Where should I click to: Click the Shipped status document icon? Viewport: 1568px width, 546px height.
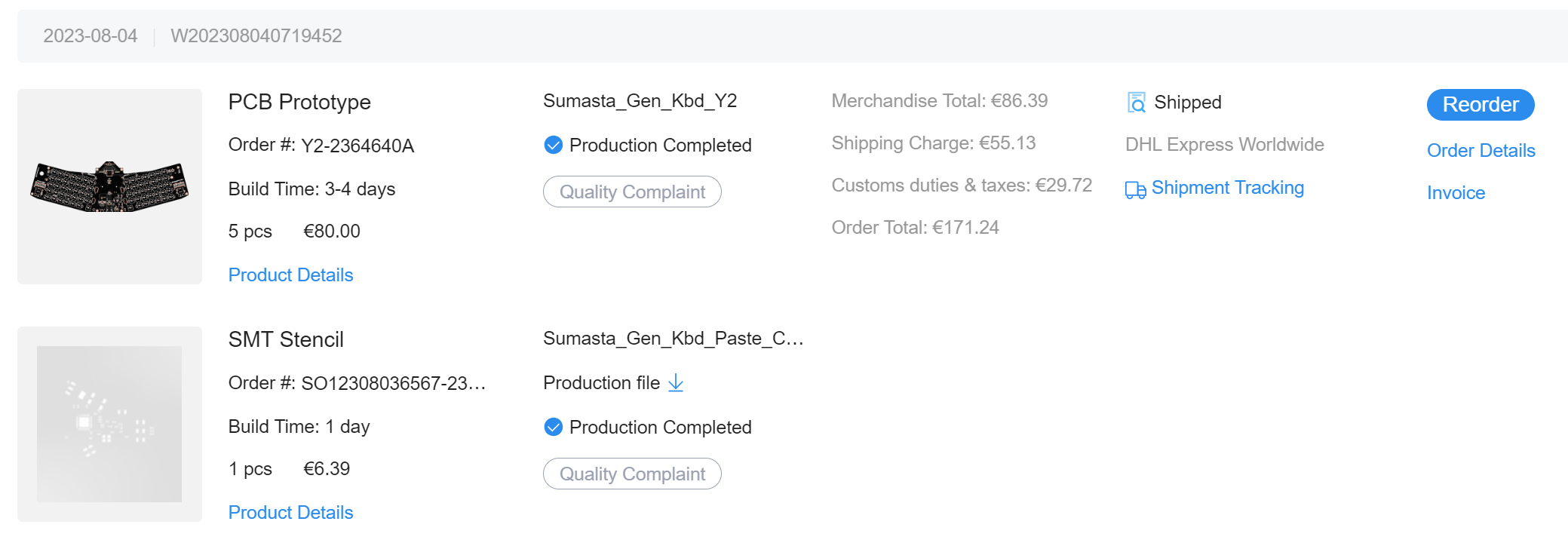pos(1136,103)
